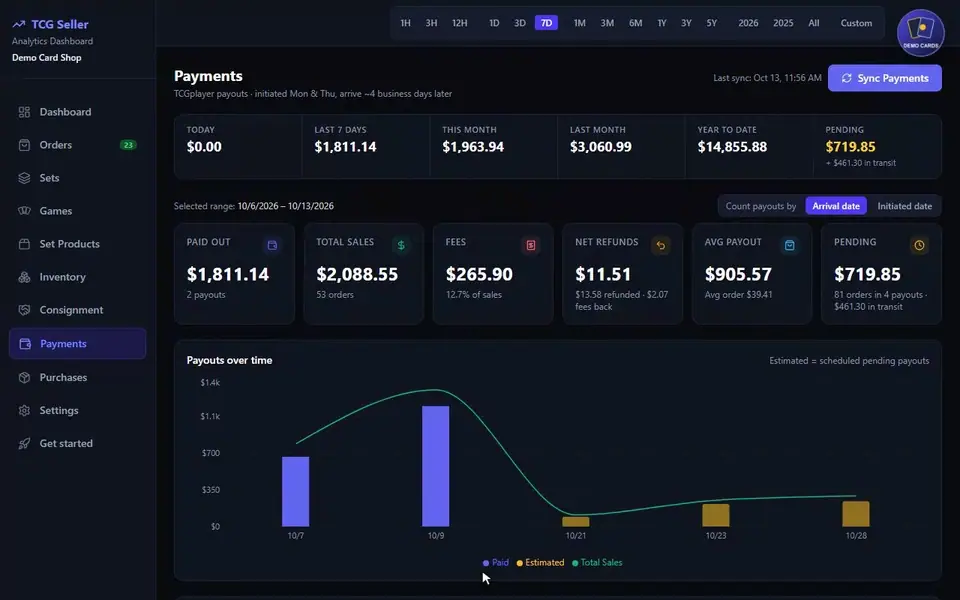Open the Custom date range option

click(x=856, y=23)
